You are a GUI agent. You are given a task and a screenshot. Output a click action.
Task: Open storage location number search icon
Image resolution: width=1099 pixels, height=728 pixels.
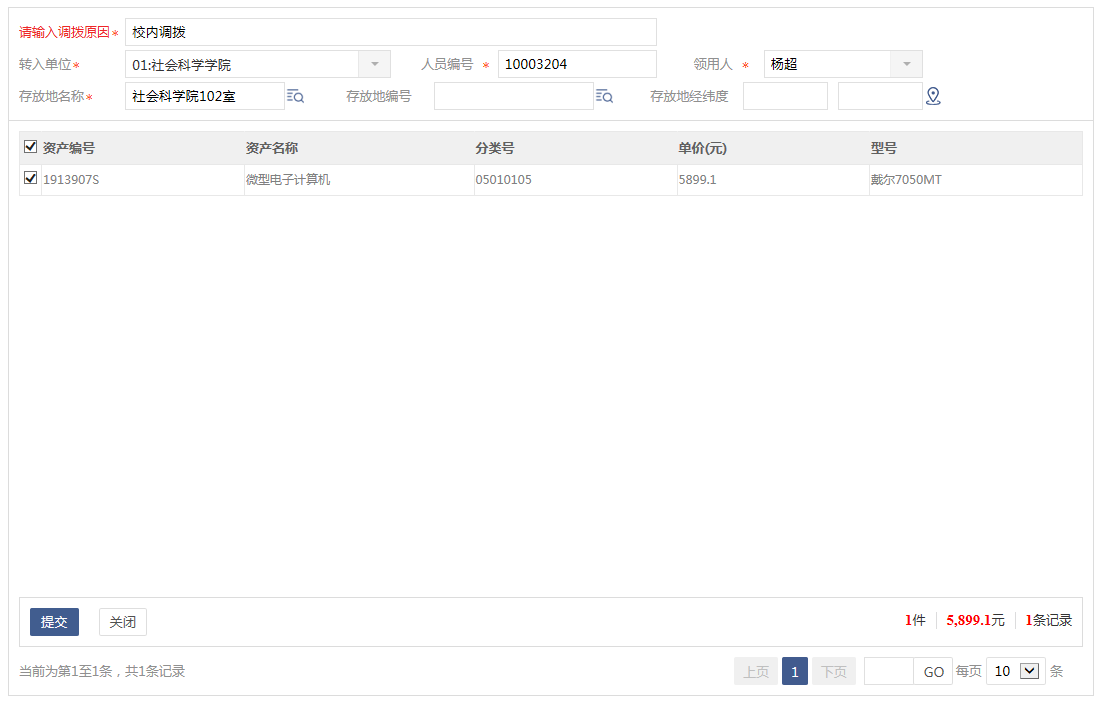[604, 96]
